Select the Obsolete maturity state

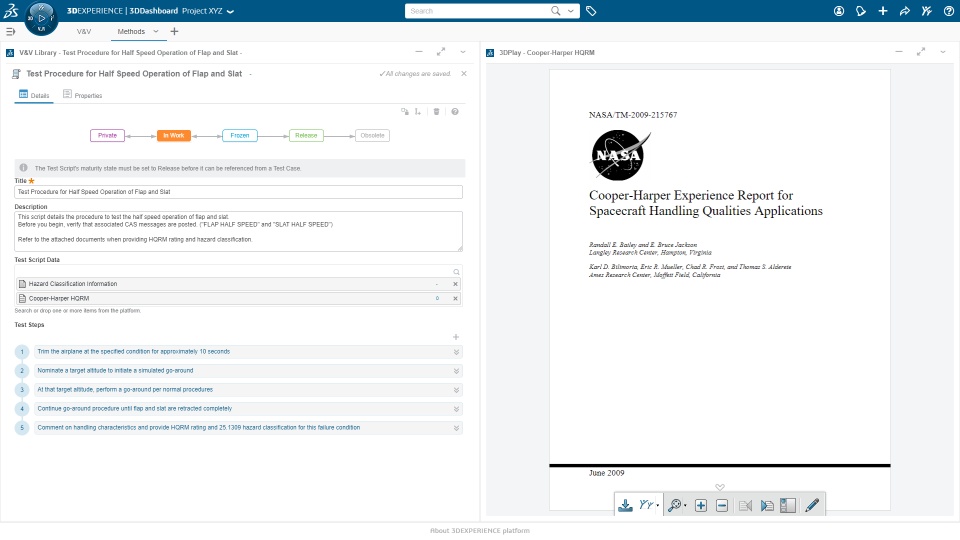(x=372, y=135)
